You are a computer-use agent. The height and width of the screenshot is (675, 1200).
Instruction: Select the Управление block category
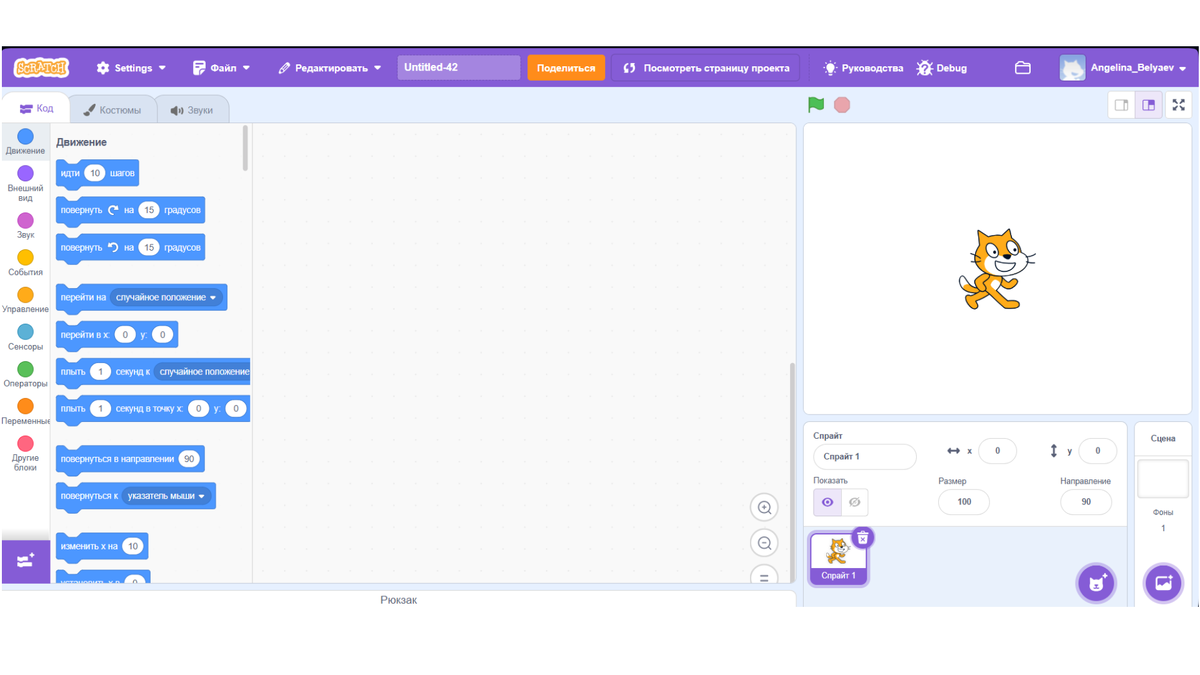click(x=25, y=299)
